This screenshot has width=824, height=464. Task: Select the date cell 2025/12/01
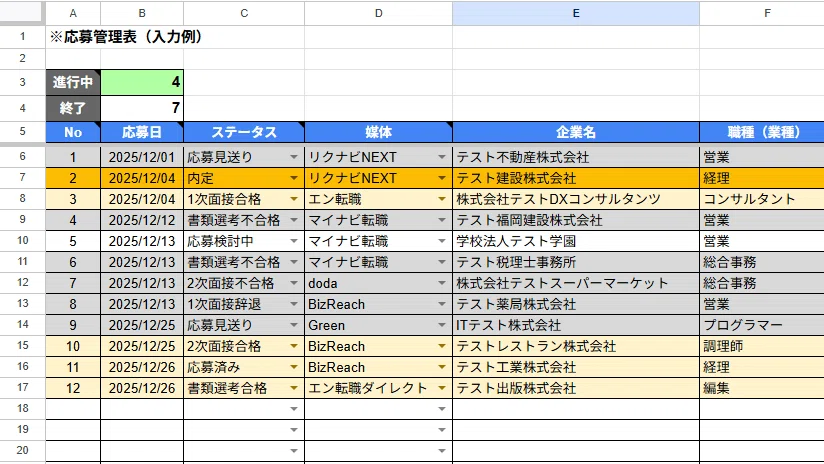pyautogui.click(x=142, y=157)
